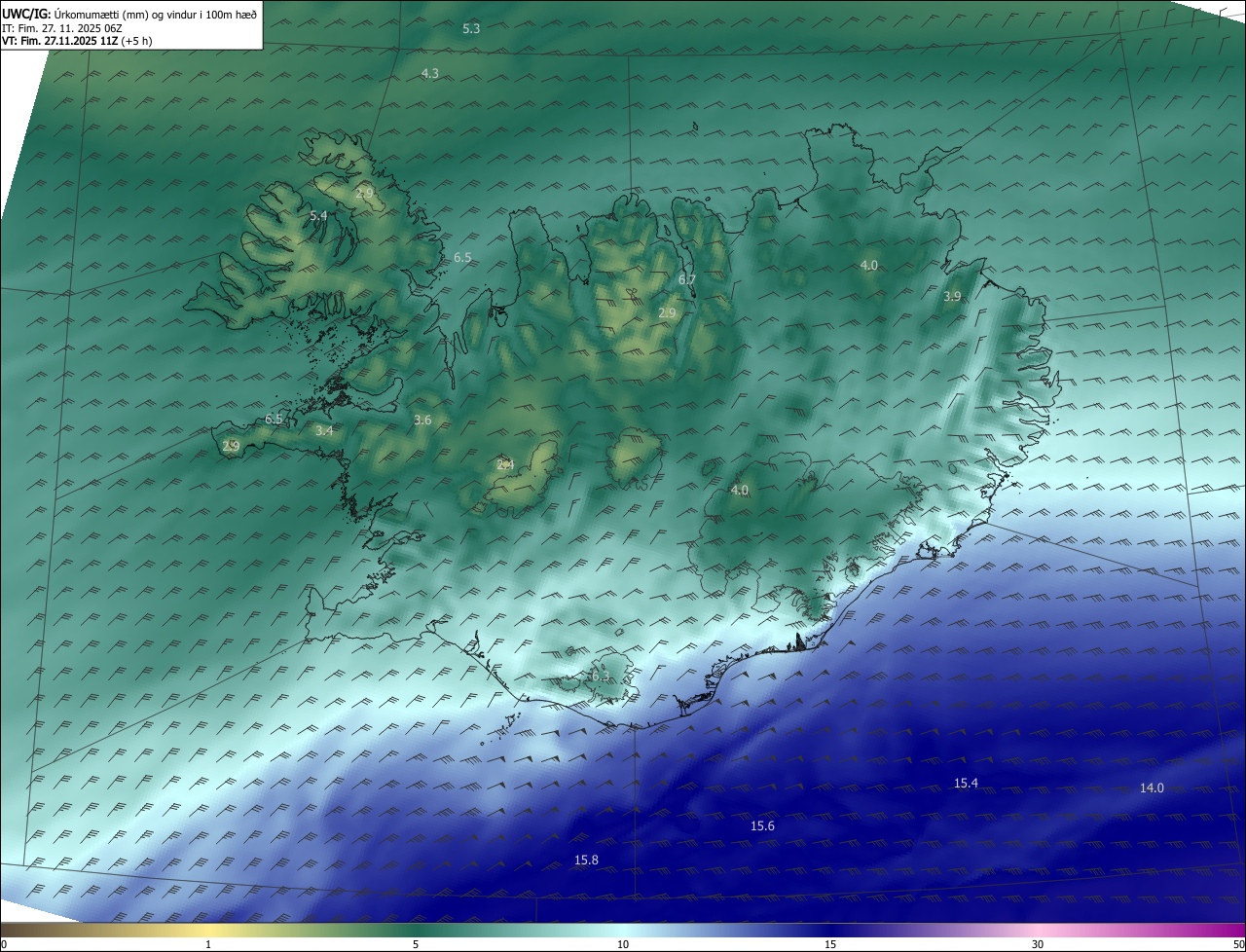The height and width of the screenshot is (952, 1246).
Task: Click the 2.4 value over the western glacier
Action: (x=505, y=465)
